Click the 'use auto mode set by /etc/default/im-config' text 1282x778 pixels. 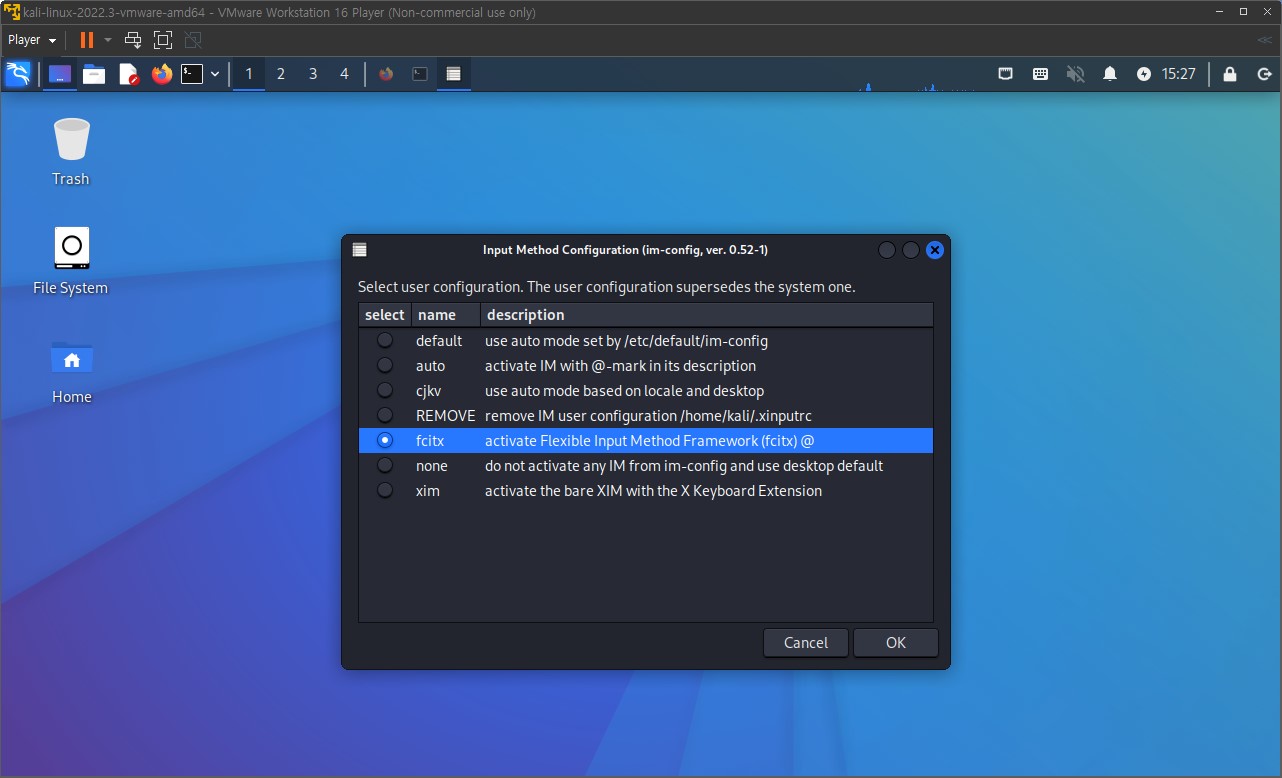[x=626, y=341]
